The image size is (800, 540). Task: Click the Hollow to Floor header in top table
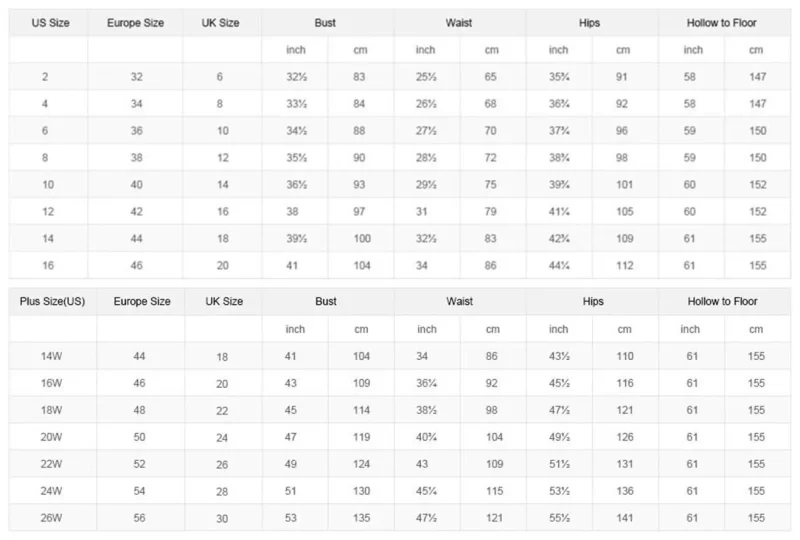(721, 23)
